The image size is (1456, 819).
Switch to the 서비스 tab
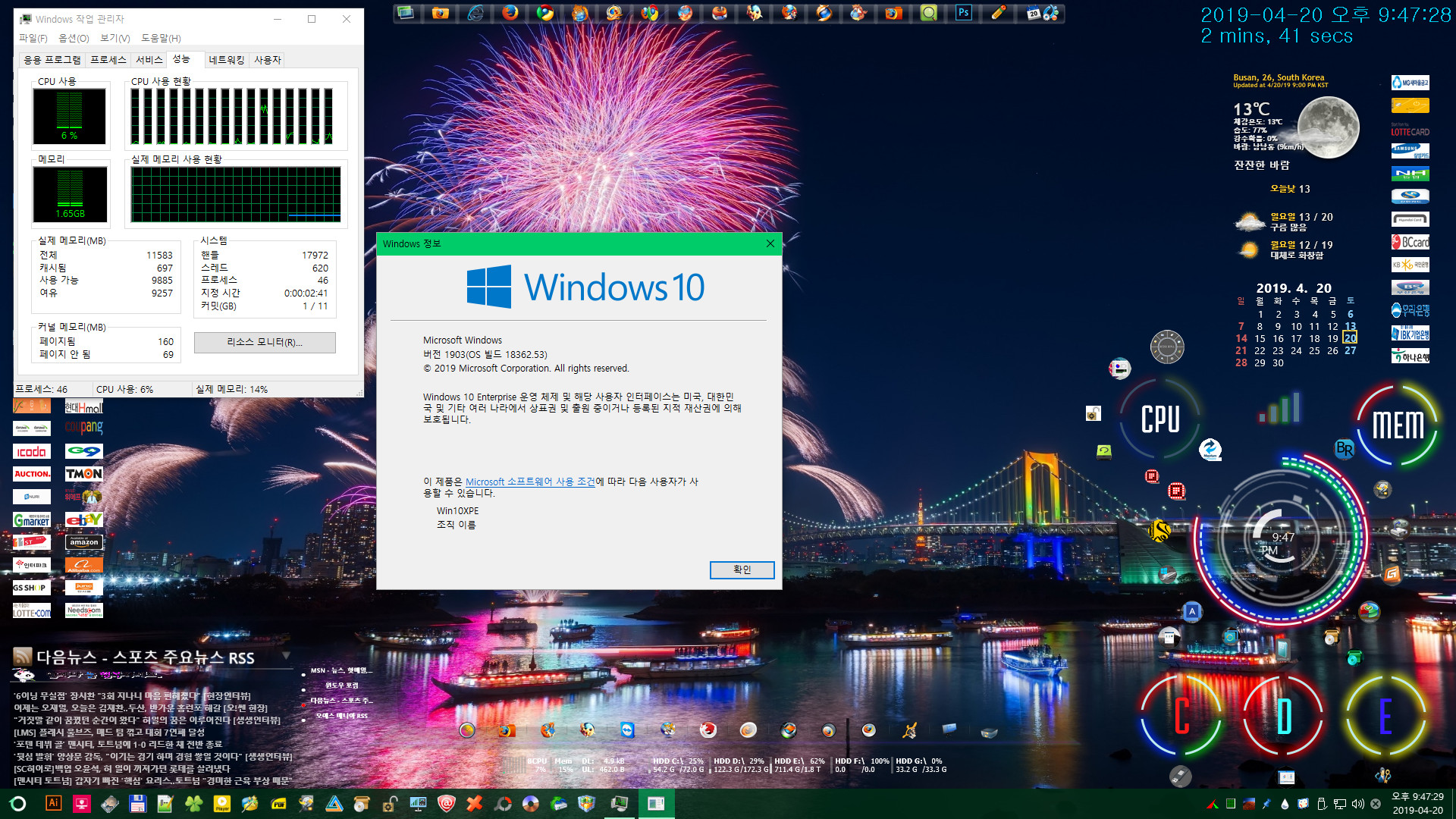pyautogui.click(x=149, y=60)
